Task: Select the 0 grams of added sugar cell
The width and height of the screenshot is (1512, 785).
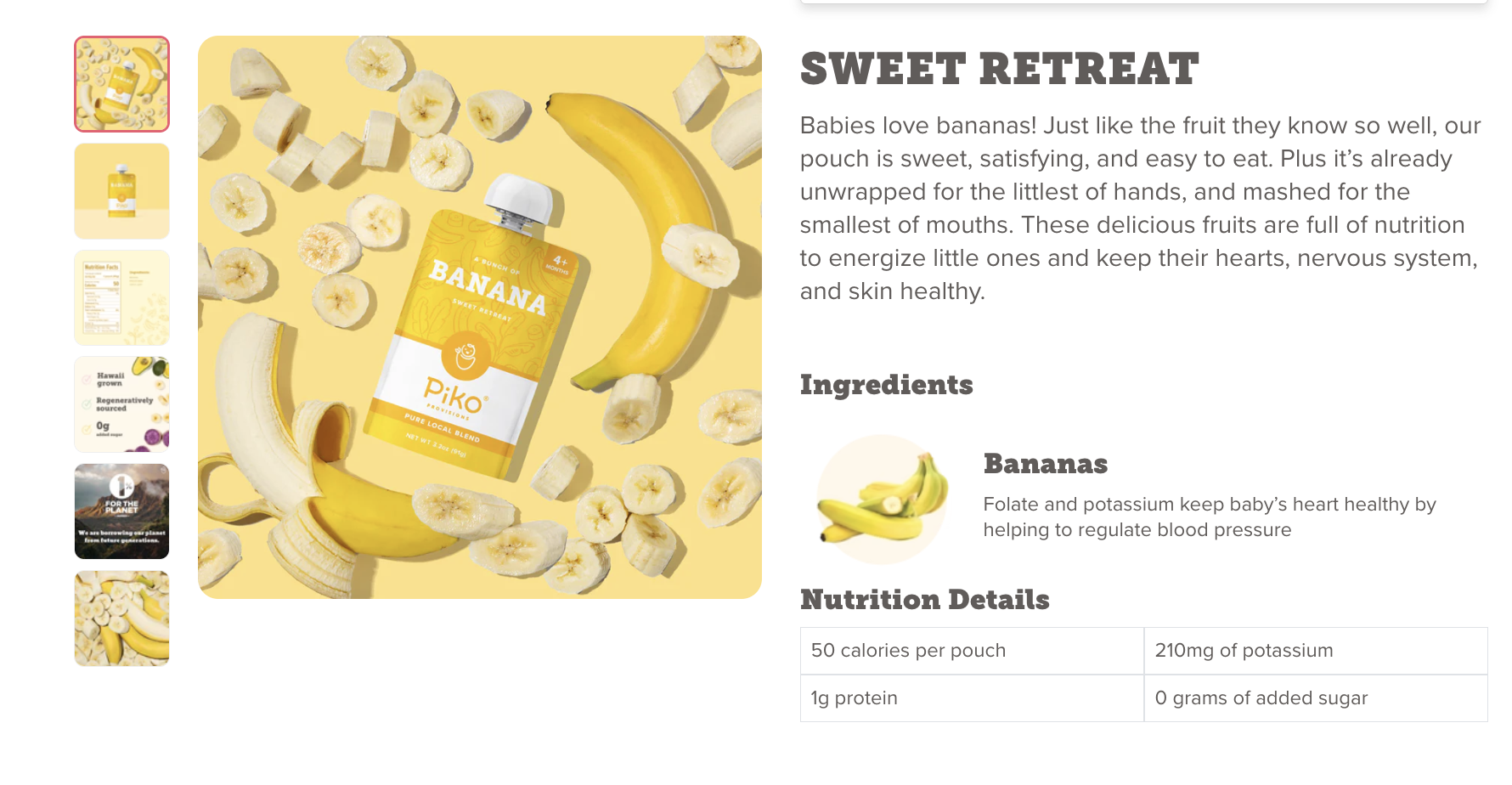Action: (x=1316, y=698)
